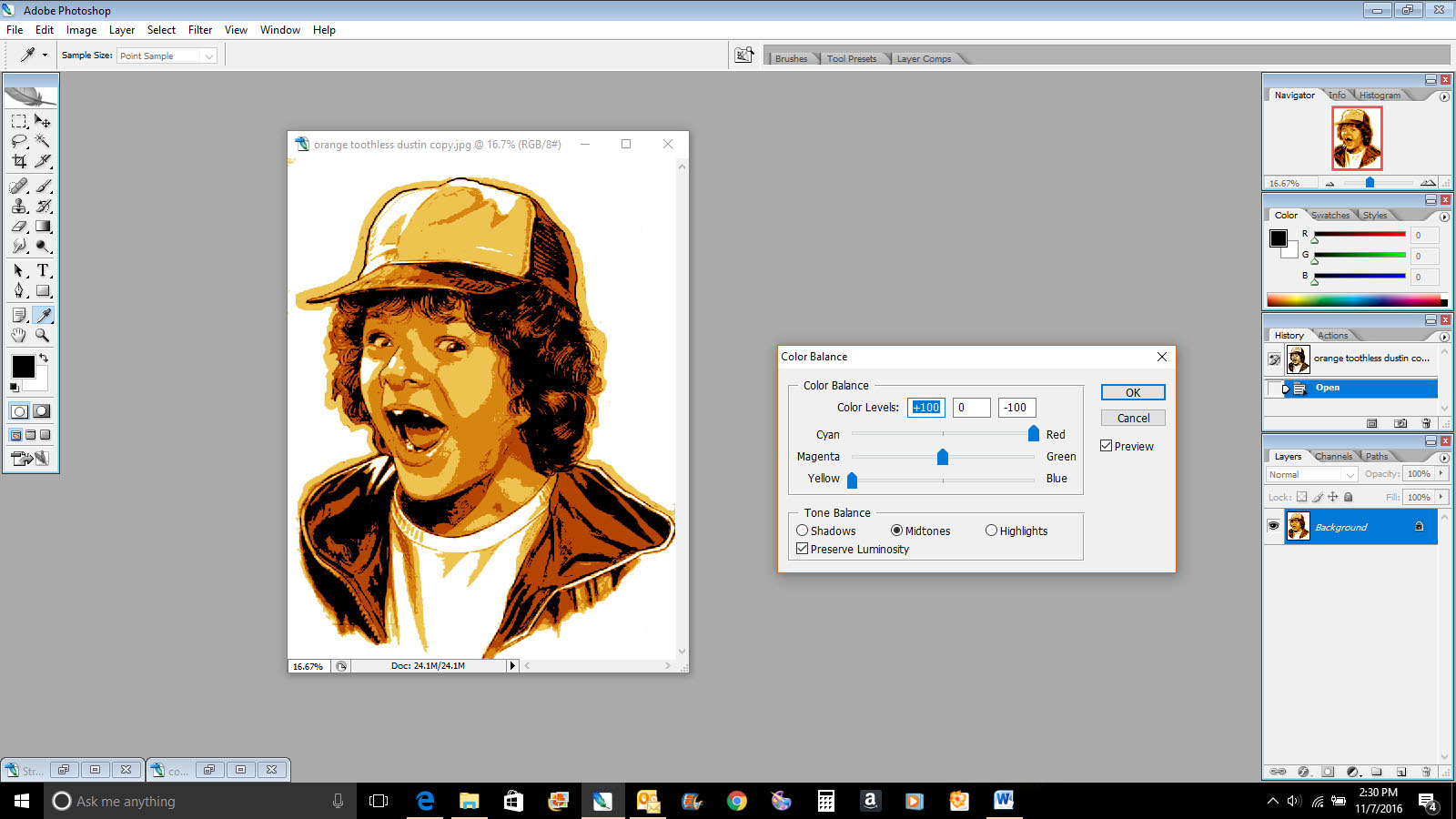
Task: Select the Lasso tool
Action: pyautogui.click(x=19, y=141)
